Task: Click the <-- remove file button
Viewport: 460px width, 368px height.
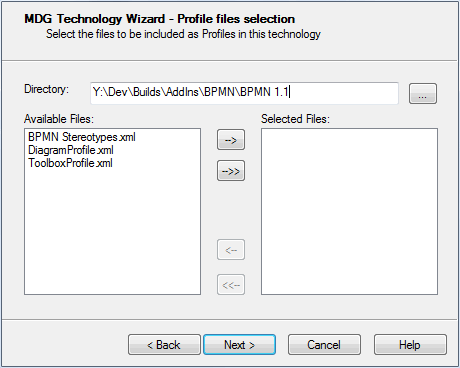Action: tap(231, 250)
